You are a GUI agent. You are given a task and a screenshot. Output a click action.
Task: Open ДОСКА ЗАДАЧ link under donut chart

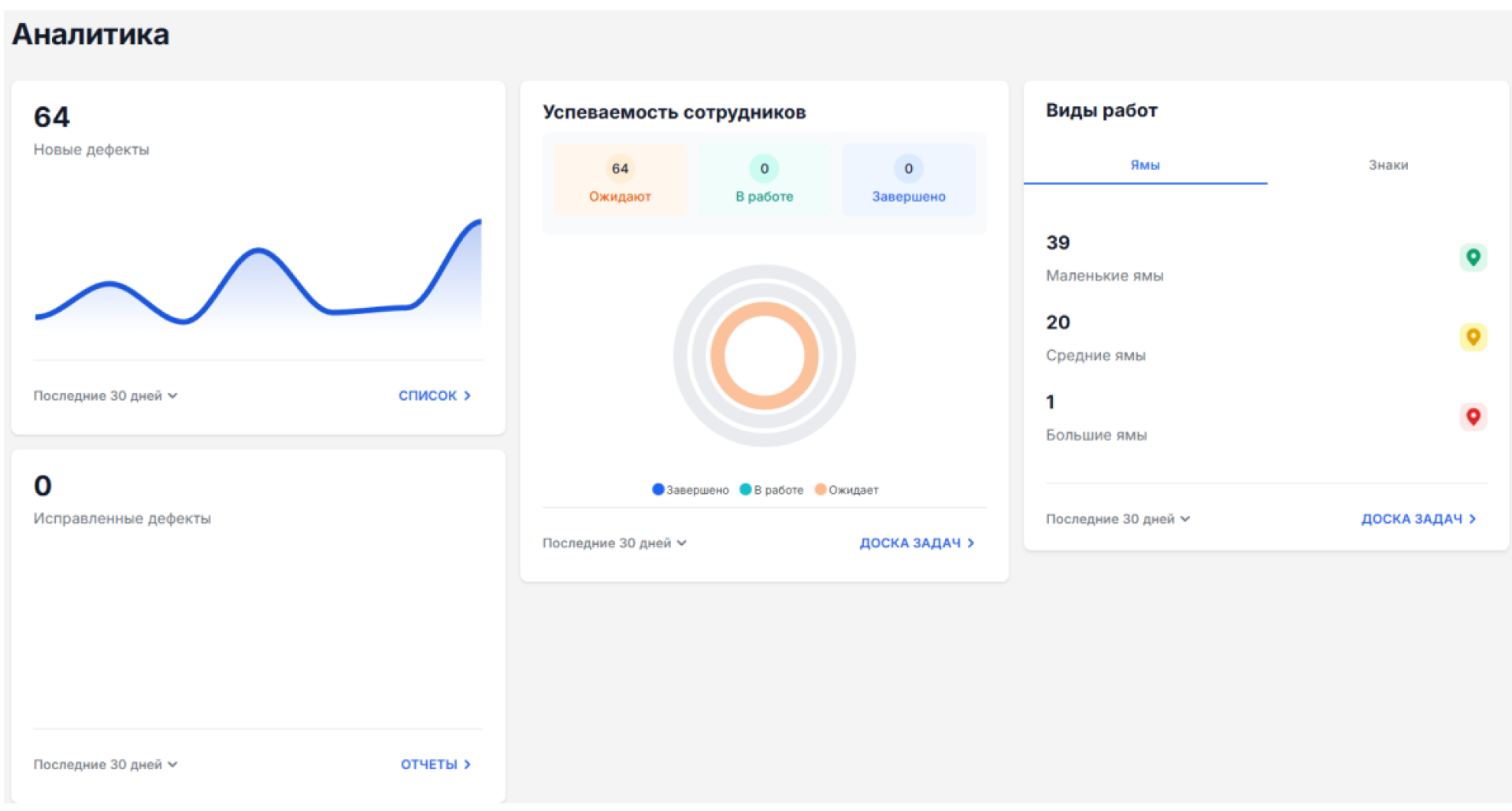coord(910,543)
